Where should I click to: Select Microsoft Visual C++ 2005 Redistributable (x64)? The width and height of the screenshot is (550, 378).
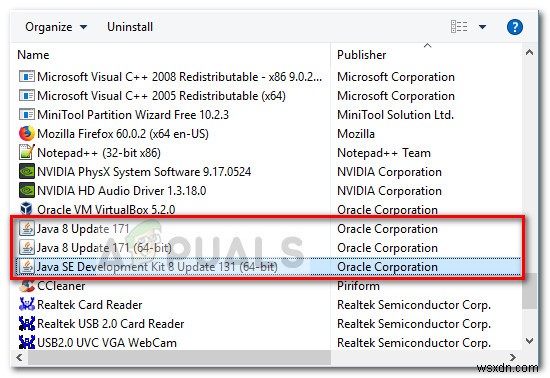point(161,95)
